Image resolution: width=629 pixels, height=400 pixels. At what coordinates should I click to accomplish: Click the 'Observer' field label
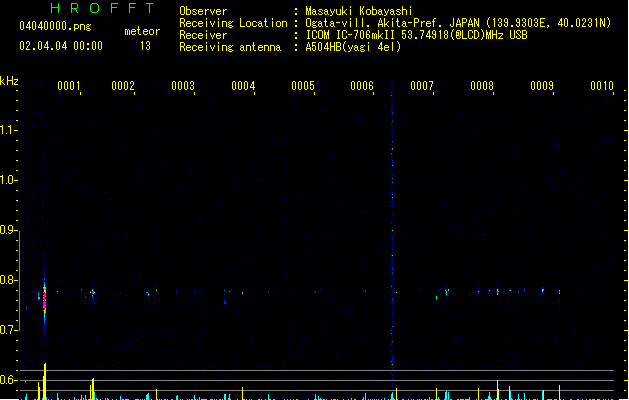point(203,11)
